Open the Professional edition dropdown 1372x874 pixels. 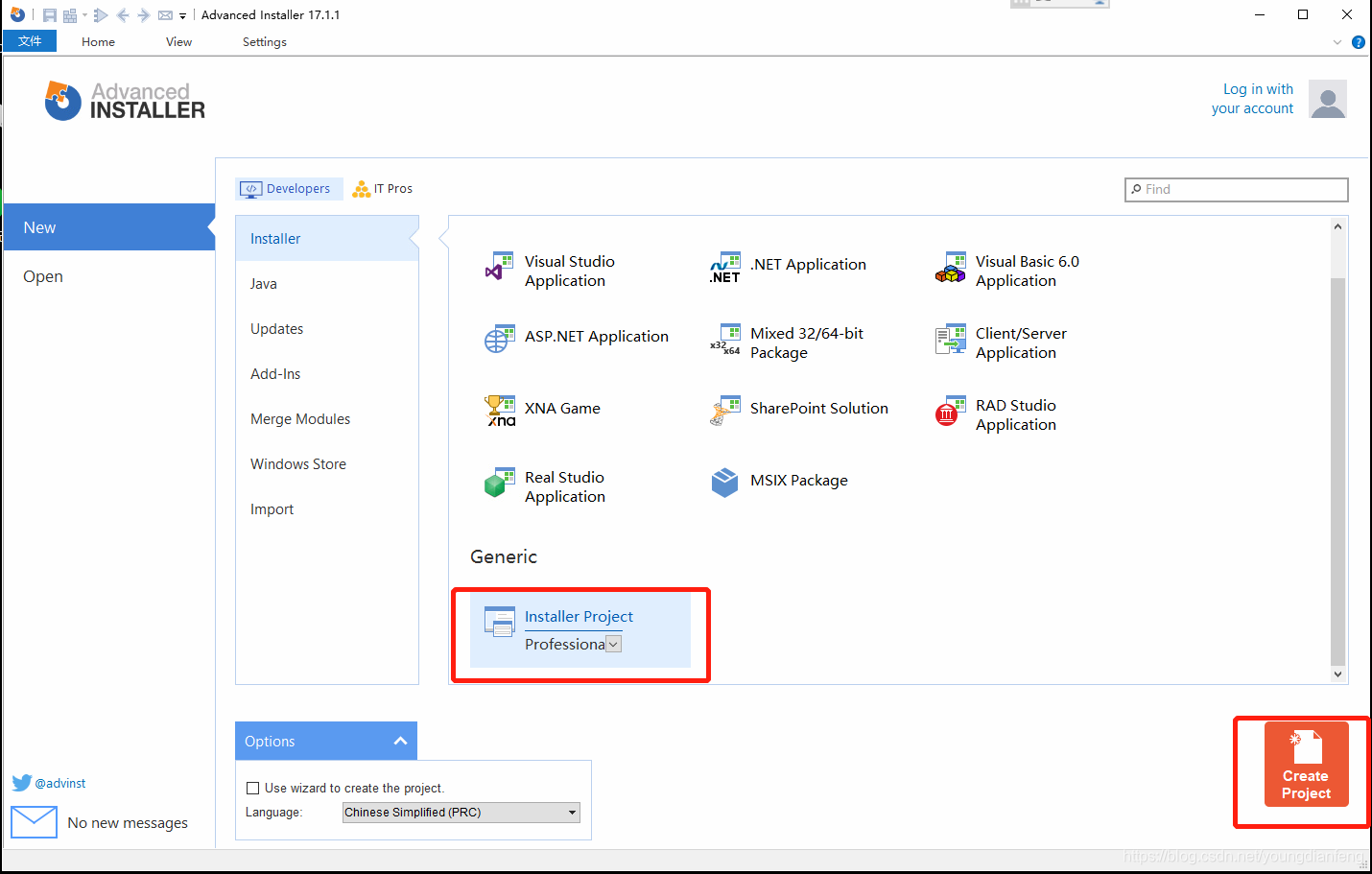coord(614,645)
